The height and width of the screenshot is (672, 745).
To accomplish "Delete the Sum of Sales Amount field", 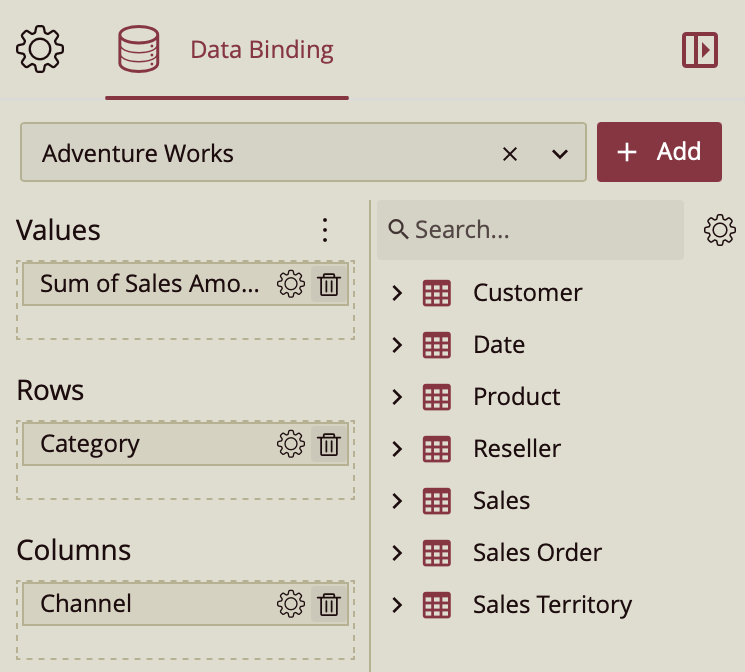I will coord(329,284).
